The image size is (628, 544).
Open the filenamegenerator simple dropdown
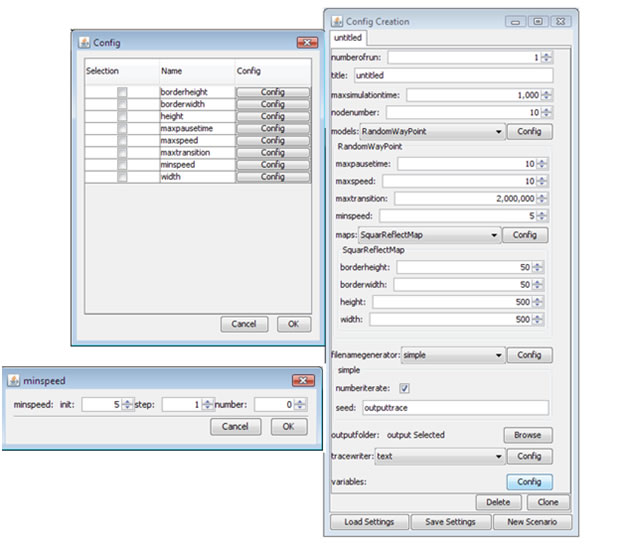click(x=451, y=355)
